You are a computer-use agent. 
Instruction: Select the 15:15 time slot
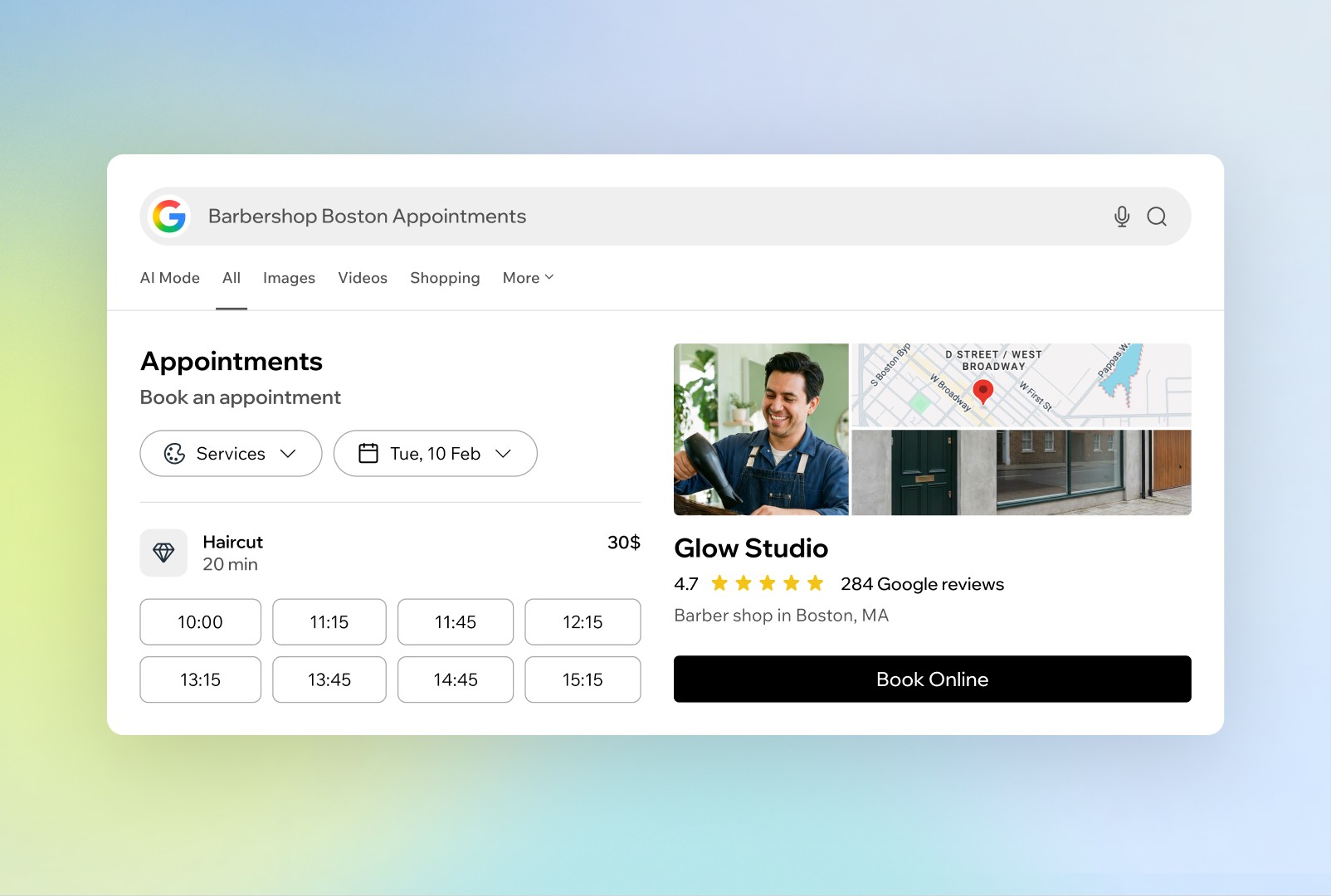tap(583, 679)
